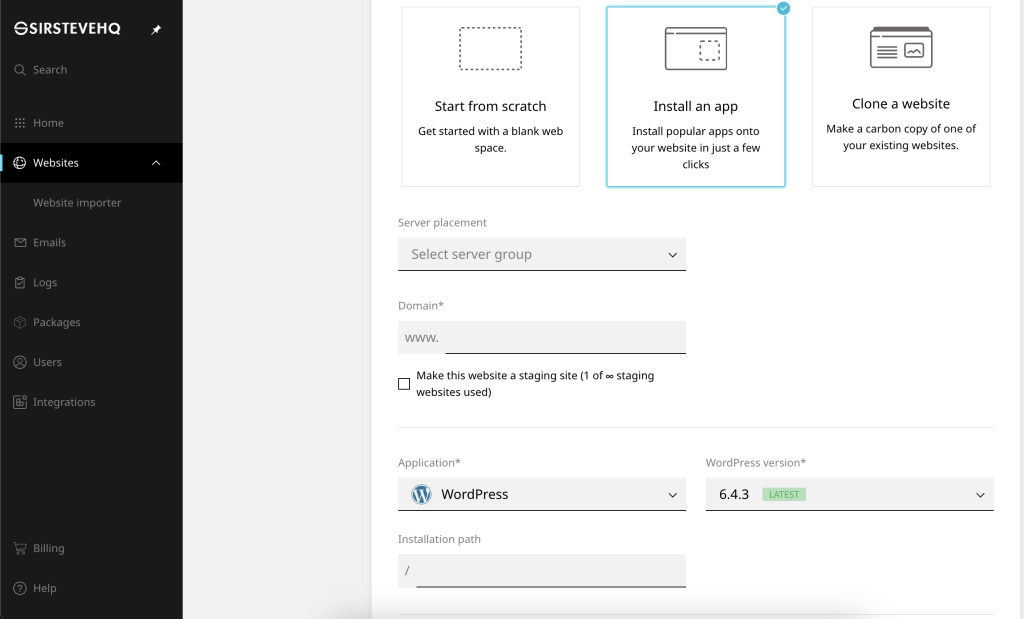Click the Installation path field
Image resolution: width=1024 pixels, height=619 pixels.
(x=551, y=571)
